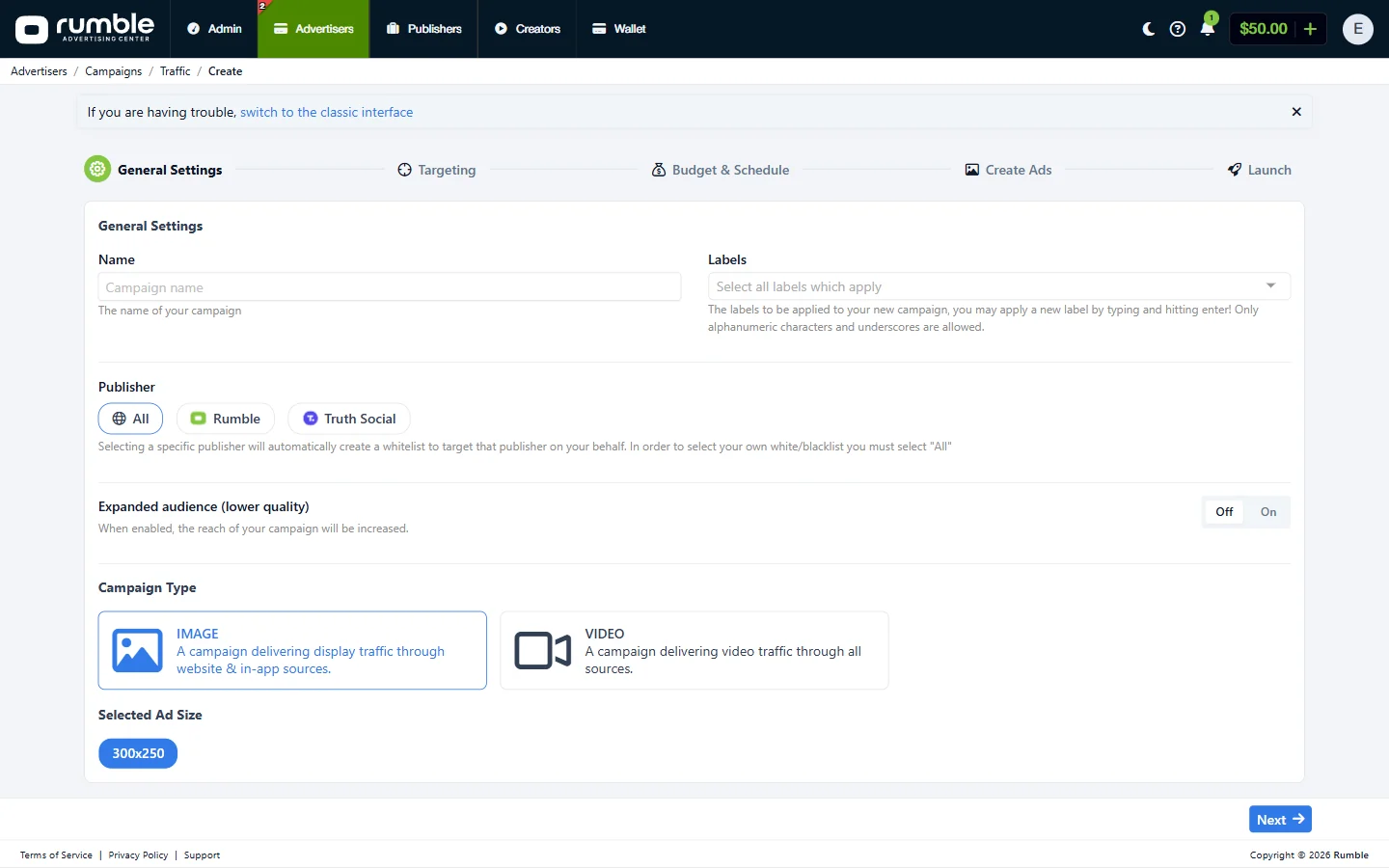Select the IMAGE campaign type card
The image size is (1389, 868).
(x=292, y=650)
